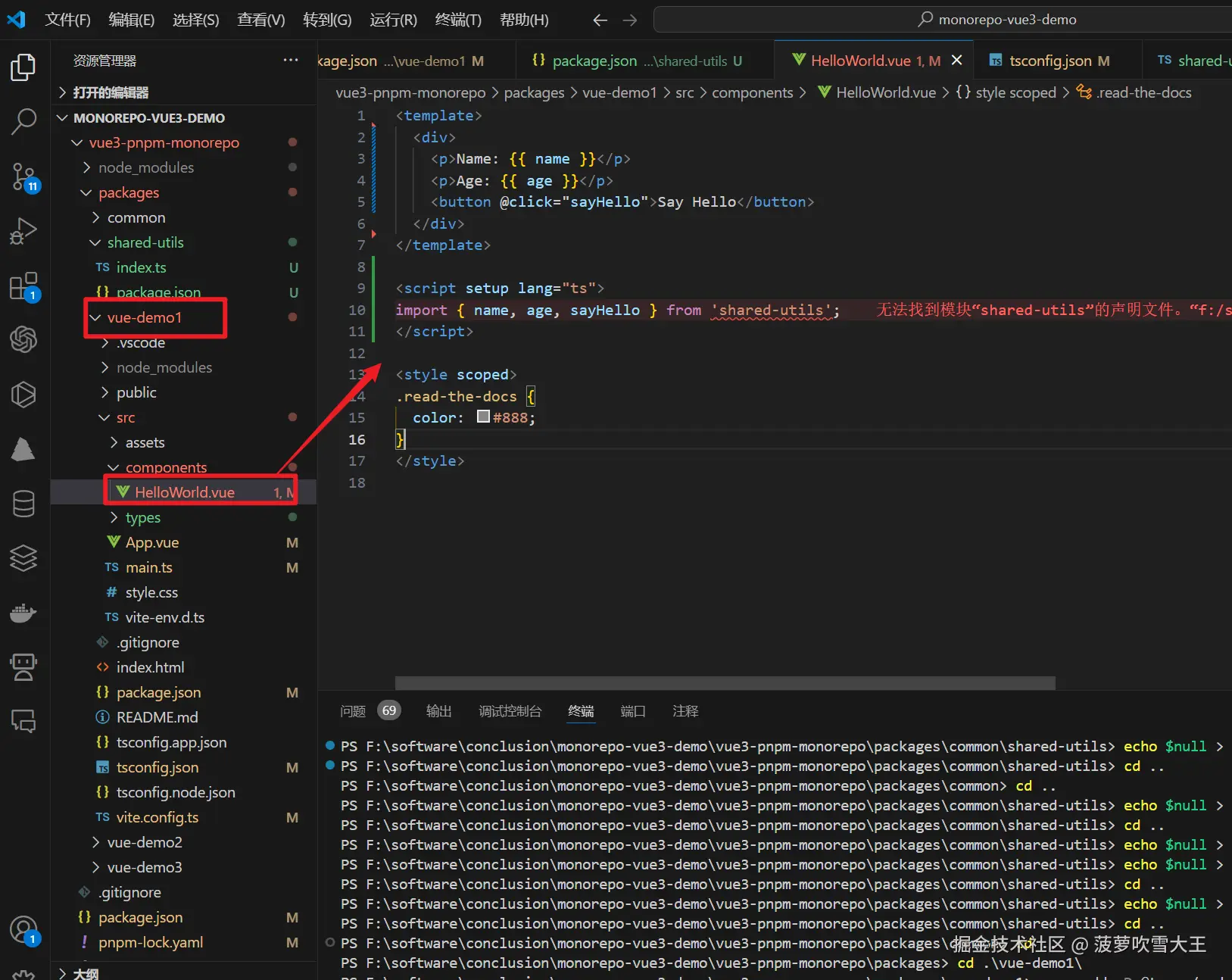This screenshot has height=980, width=1232.
Task: Open the Explorer view in activity bar
Action: (x=23, y=67)
